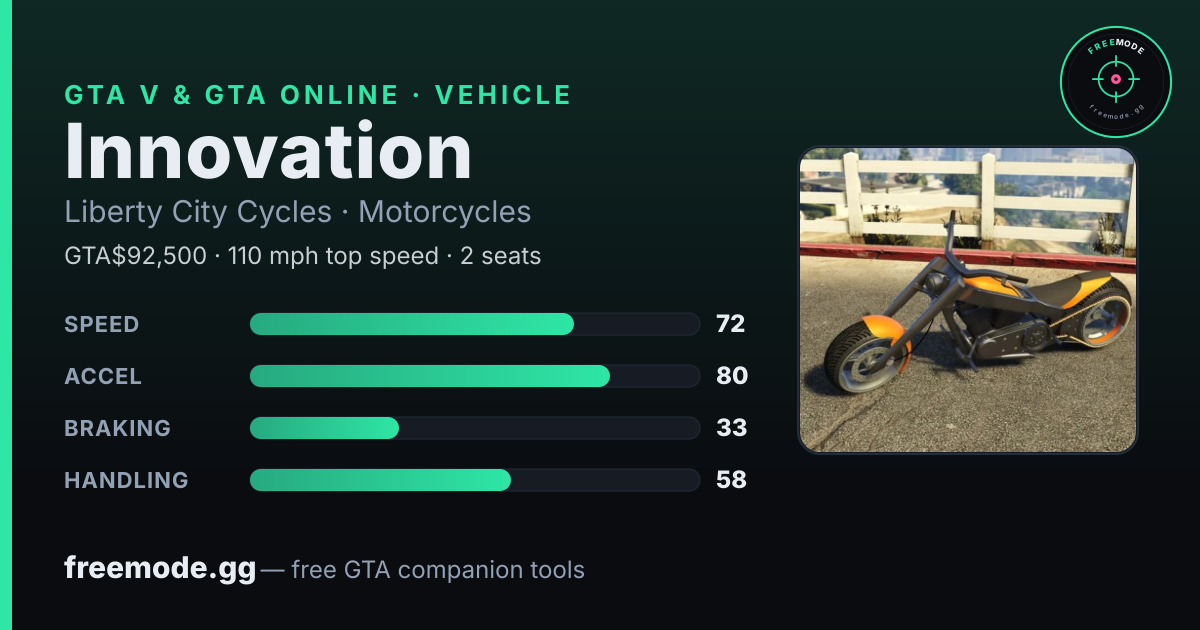This screenshot has width=1200, height=630.
Task: Click the HANDLING stat progress bar
Action: click(474, 480)
